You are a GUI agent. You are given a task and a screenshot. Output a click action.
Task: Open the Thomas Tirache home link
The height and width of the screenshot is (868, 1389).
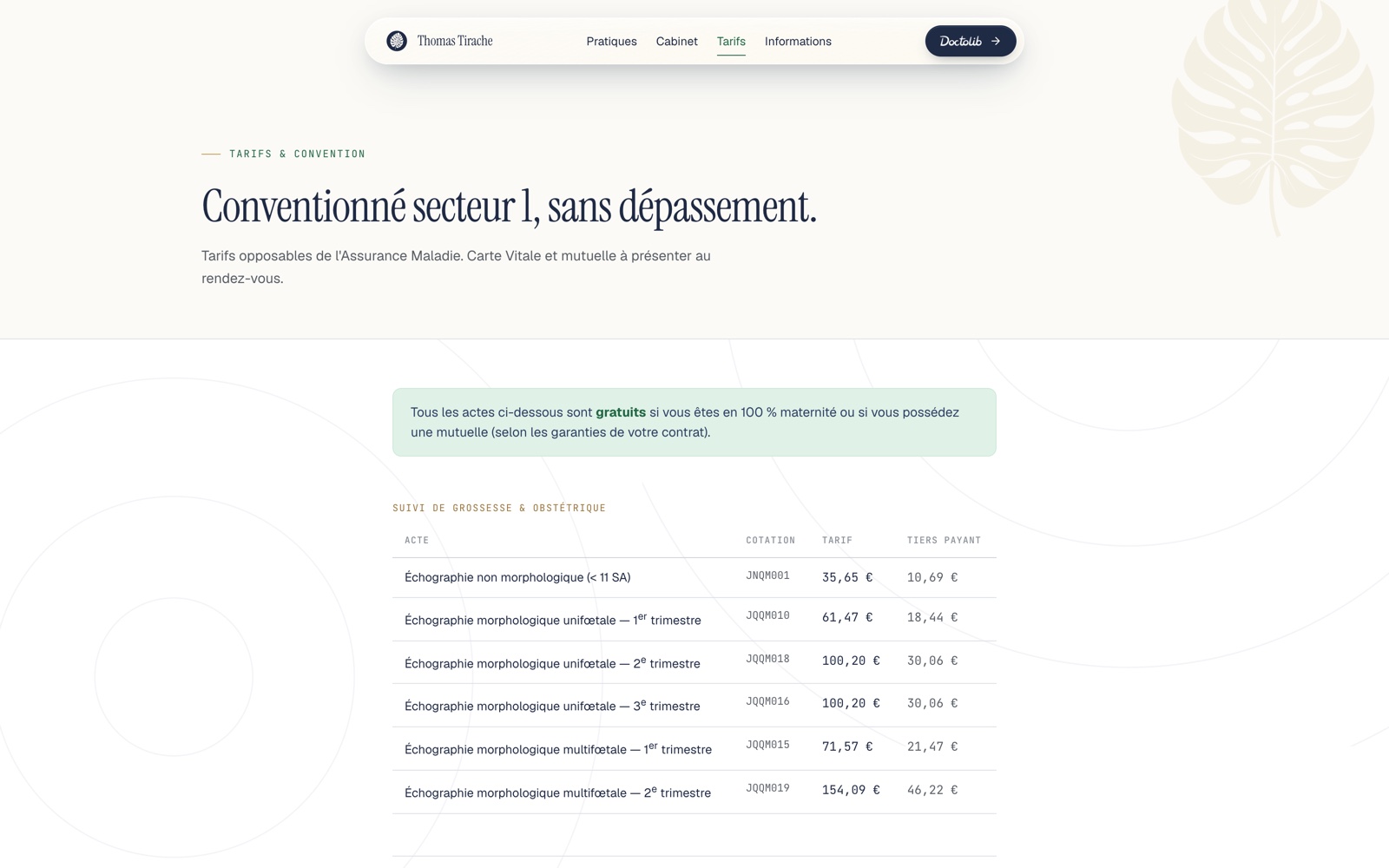(440, 41)
